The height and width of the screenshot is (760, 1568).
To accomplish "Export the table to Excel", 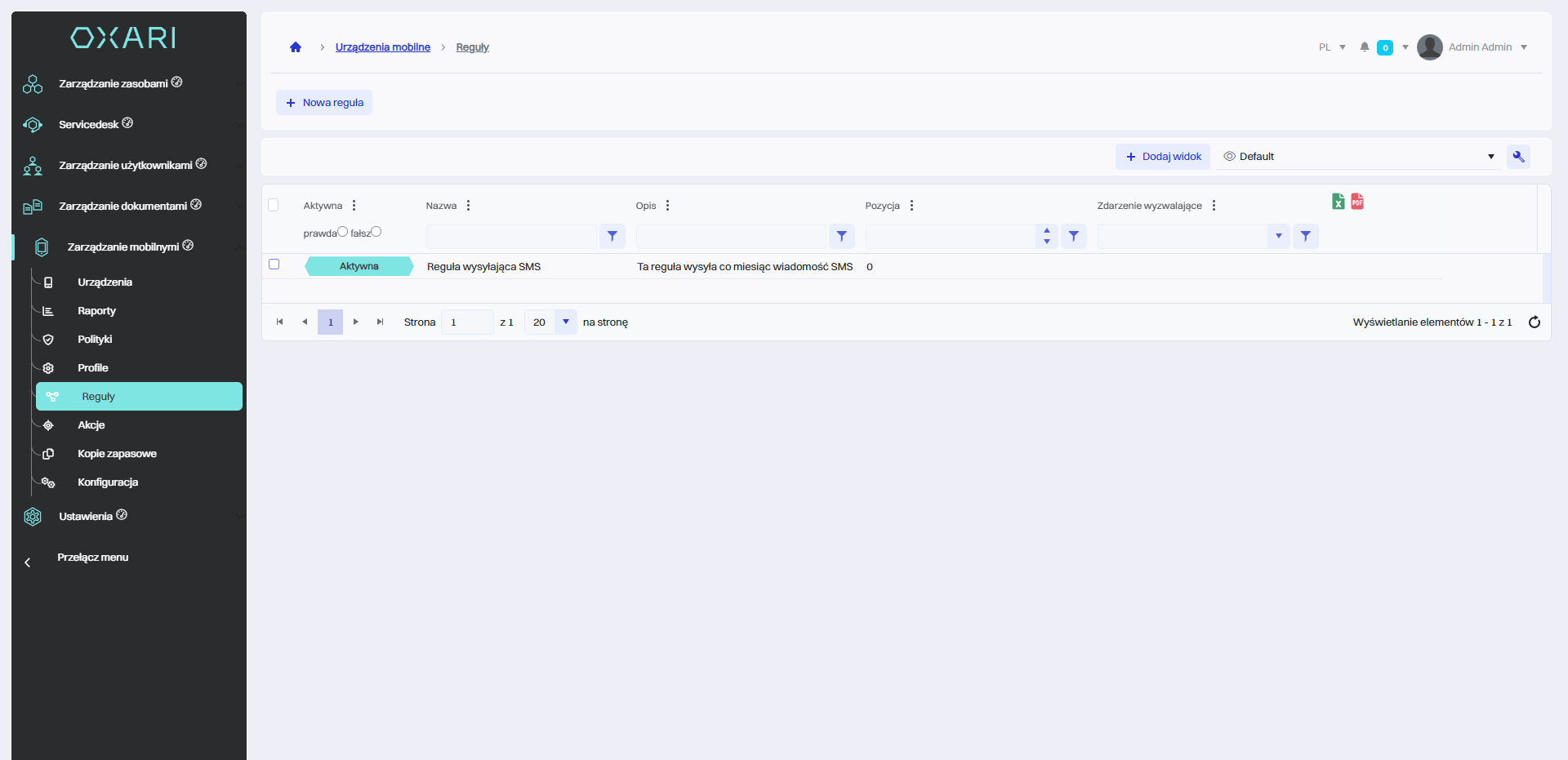I will click(x=1338, y=202).
